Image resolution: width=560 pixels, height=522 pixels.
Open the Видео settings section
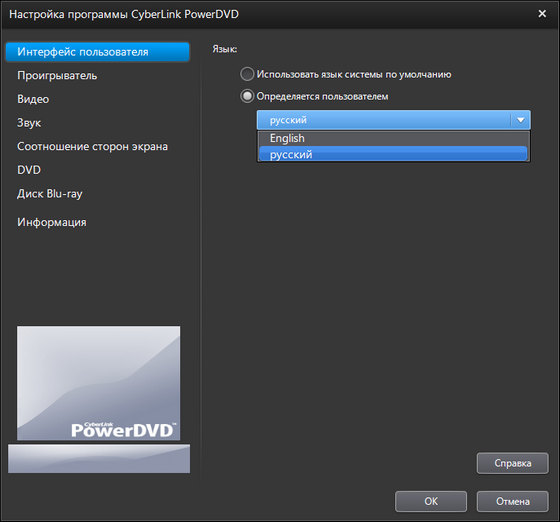33,99
